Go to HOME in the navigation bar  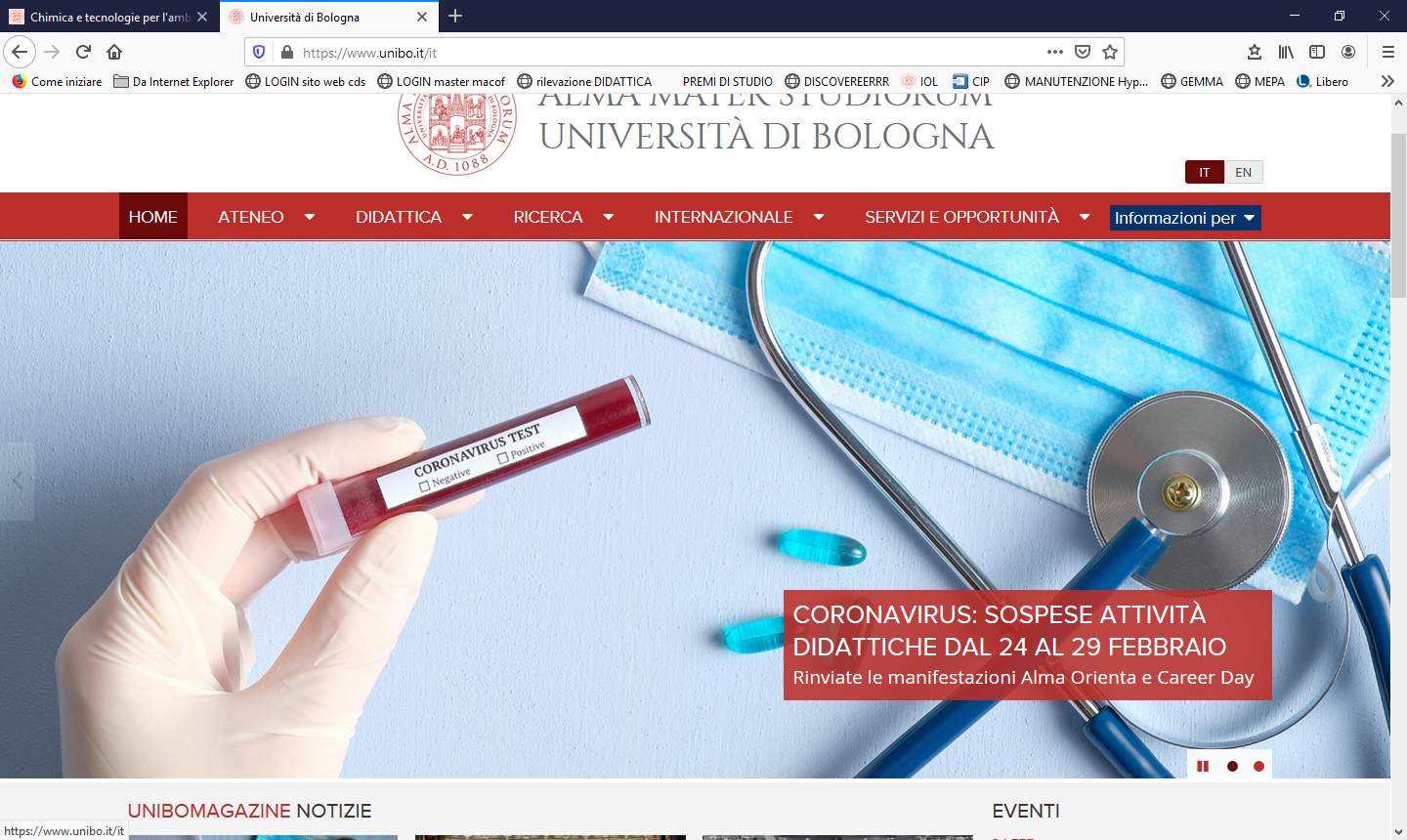pyautogui.click(x=153, y=217)
